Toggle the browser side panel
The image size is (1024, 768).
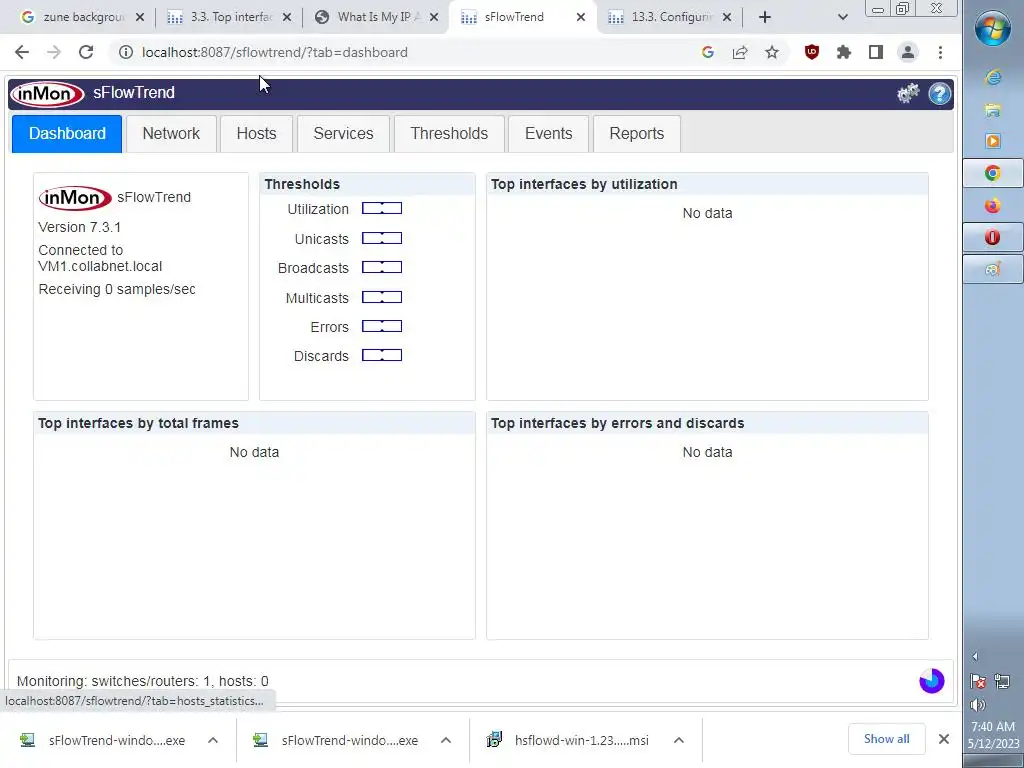pos(876,52)
